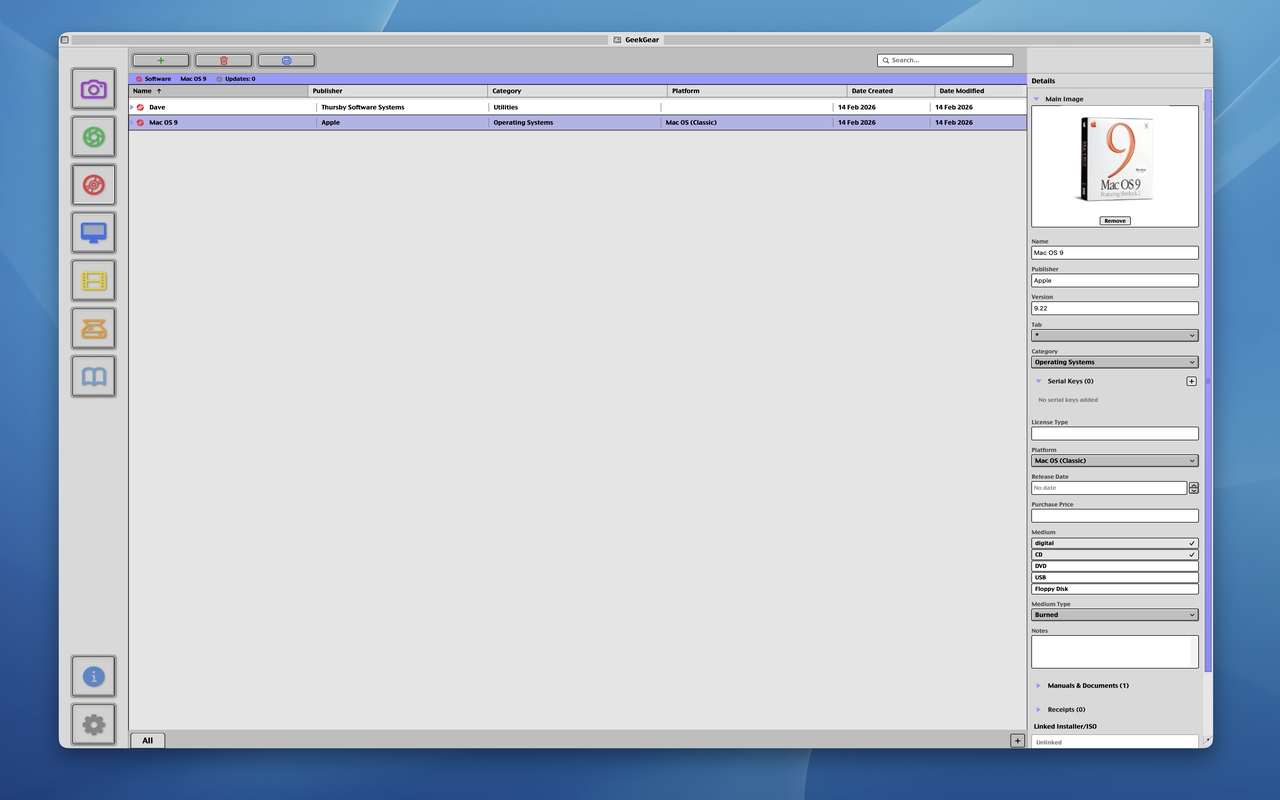1280x800 pixels.
Task: Click the red disc icon in Mac OS 9 row
Action: [140, 123]
